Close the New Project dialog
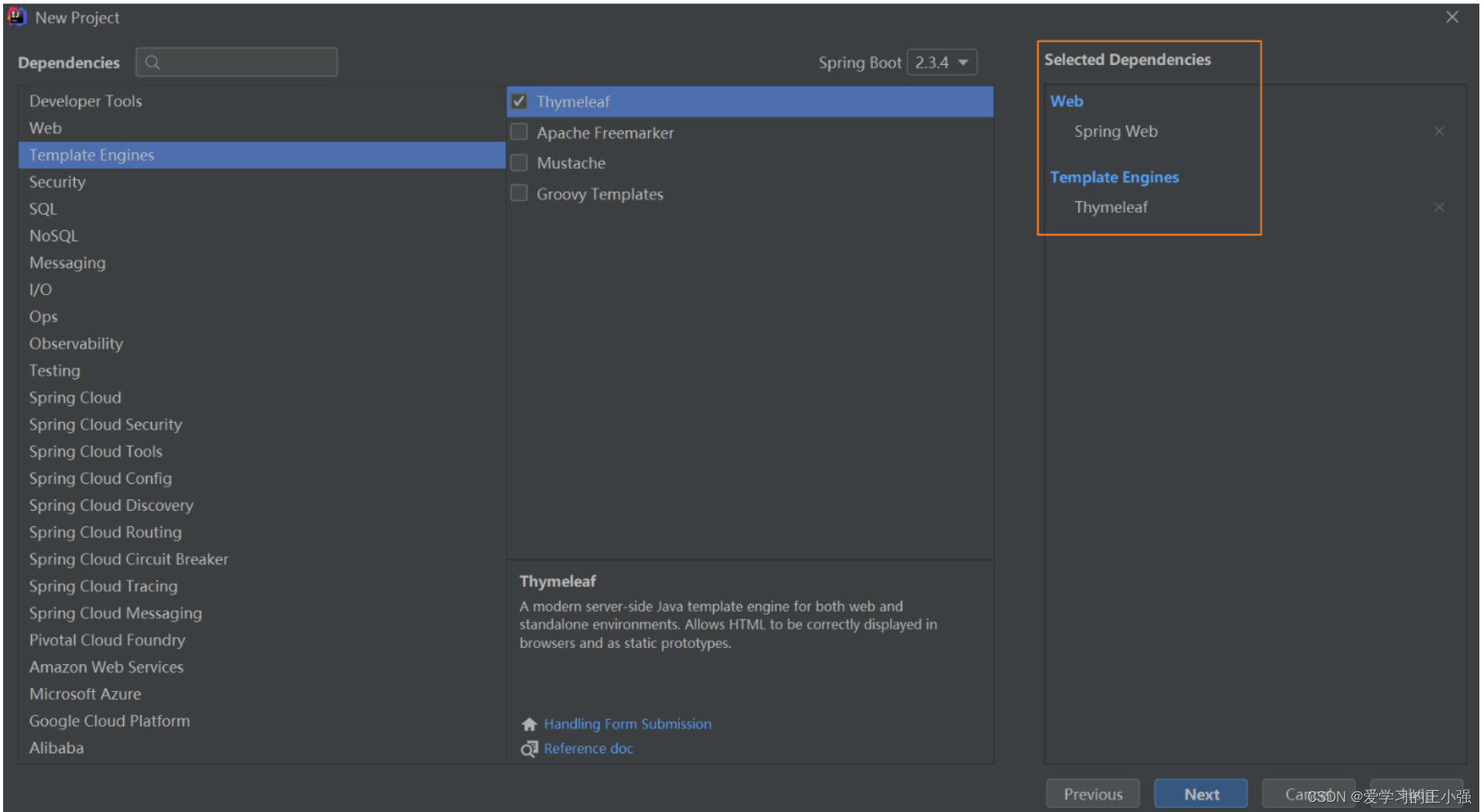The image size is (1484, 812). click(1451, 17)
